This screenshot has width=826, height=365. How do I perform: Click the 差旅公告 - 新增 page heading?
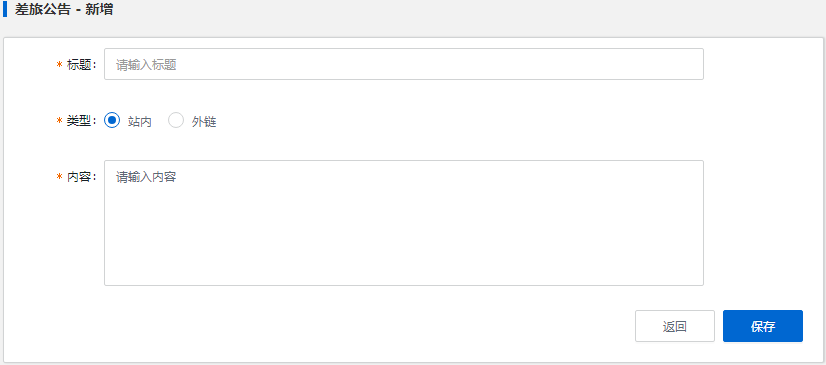(x=64, y=9)
